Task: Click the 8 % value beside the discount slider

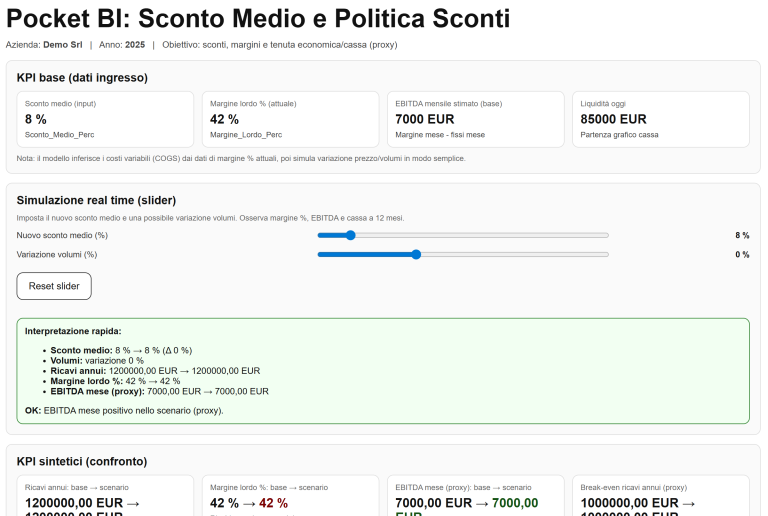Action: click(x=741, y=235)
